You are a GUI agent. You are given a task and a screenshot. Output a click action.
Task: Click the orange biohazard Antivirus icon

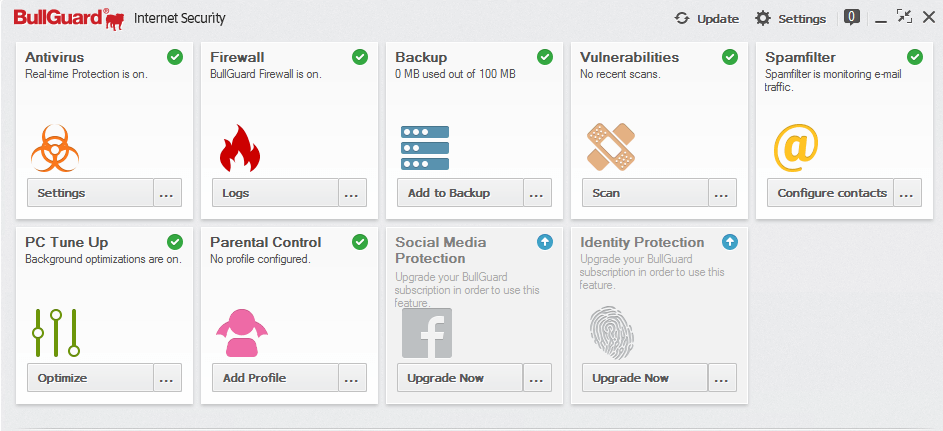[x=55, y=148]
